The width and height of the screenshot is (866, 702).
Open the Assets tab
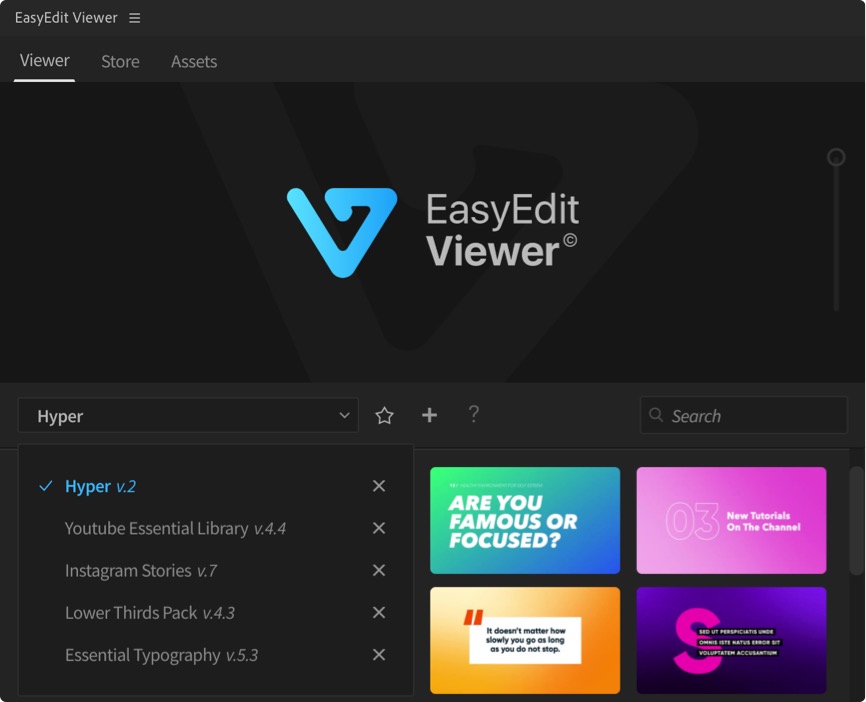194,62
